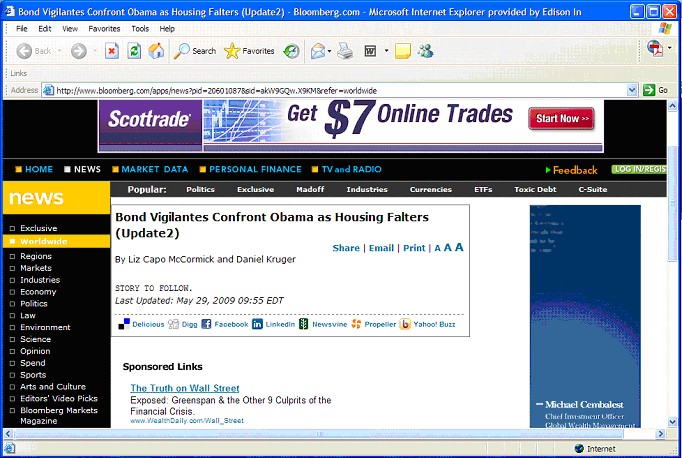682x458 pixels.
Task: Click the Go button beside address bar
Action: (655, 90)
